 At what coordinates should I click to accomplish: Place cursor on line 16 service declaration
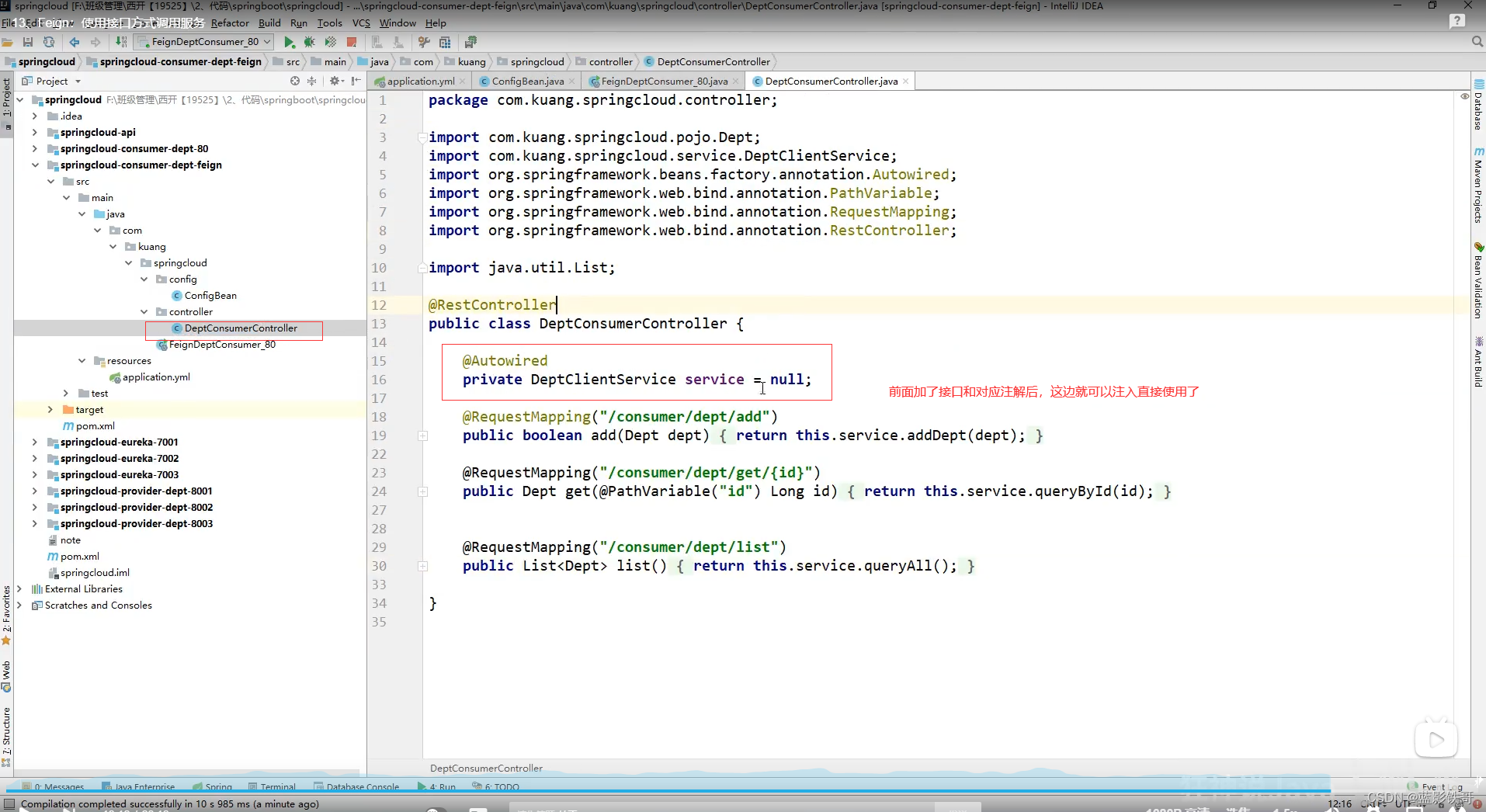click(x=637, y=380)
